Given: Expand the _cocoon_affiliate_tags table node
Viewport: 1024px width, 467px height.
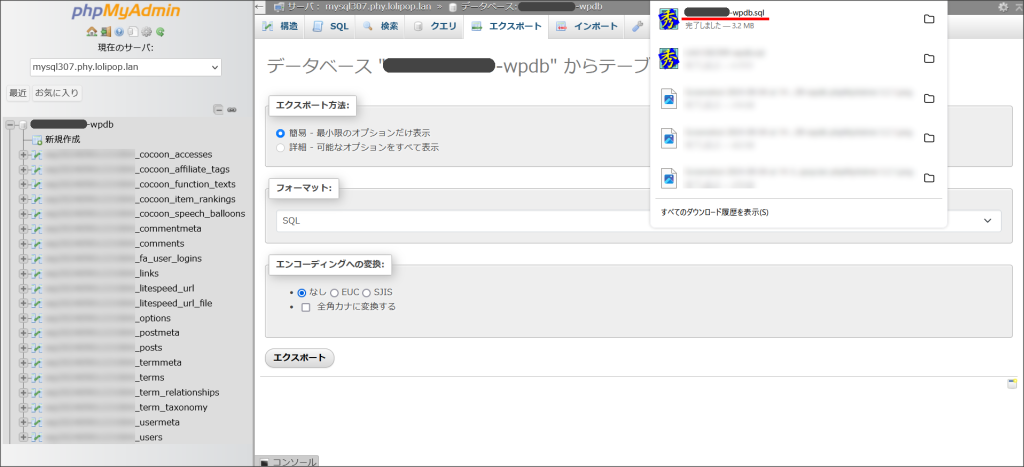Looking at the screenshot, I should 24,169.
